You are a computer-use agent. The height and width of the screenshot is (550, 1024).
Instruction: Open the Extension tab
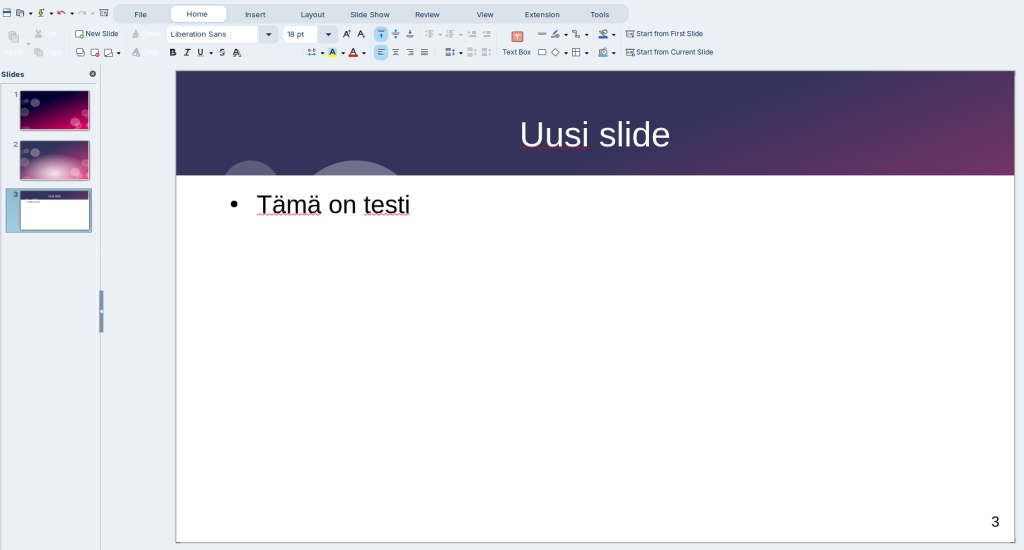[542, 14]
